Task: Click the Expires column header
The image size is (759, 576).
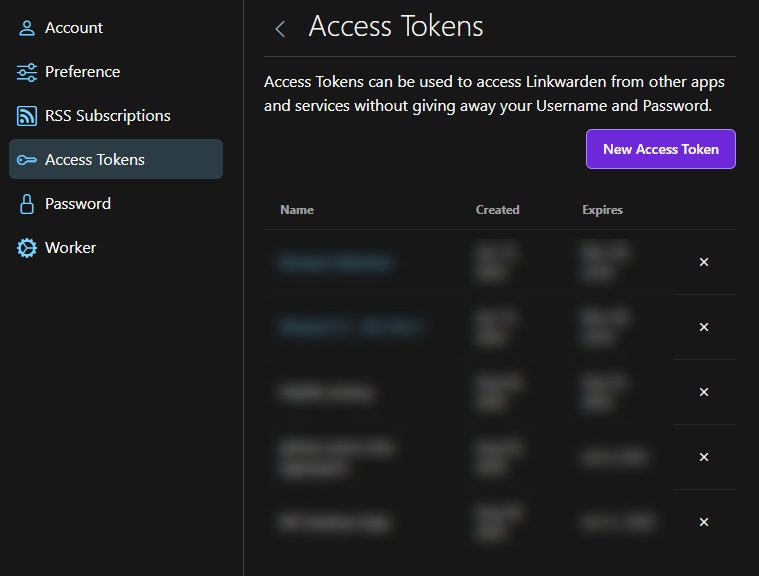Action: pyautogui.click(x=602, y=210)
